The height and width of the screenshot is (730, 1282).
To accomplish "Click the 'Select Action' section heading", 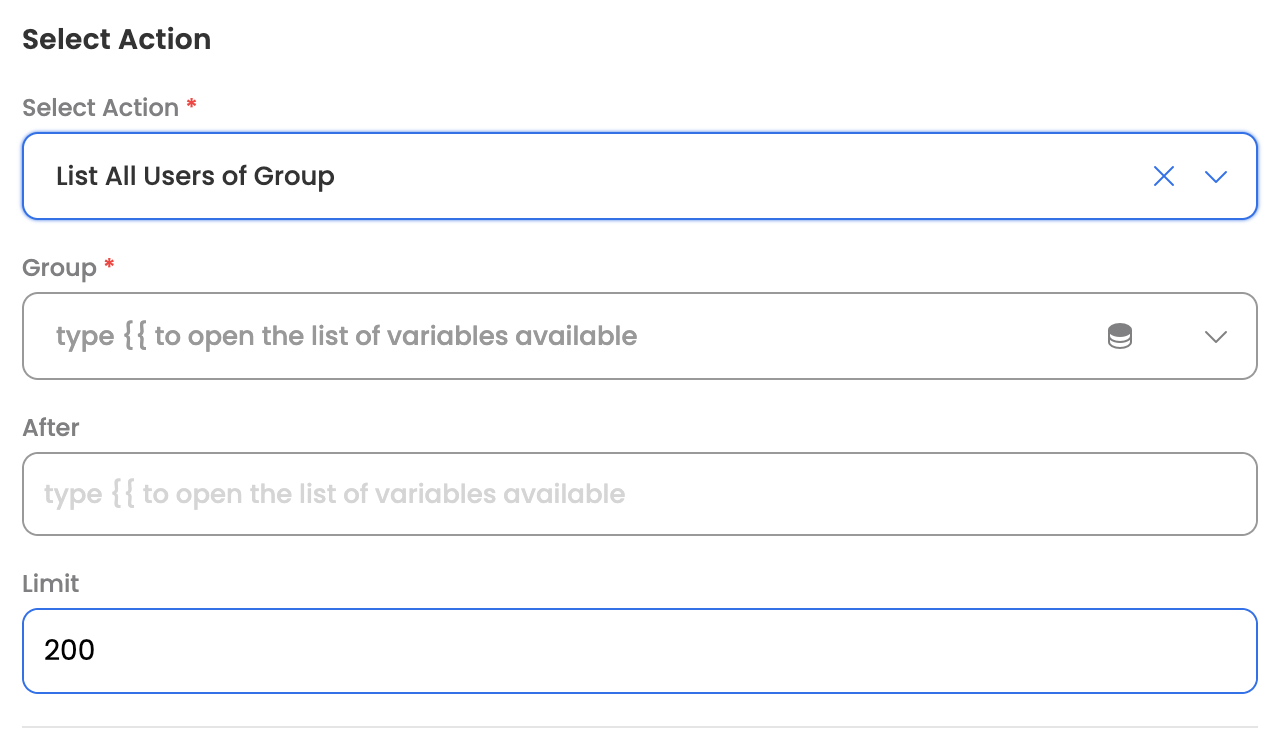I will tap(116, 40).
